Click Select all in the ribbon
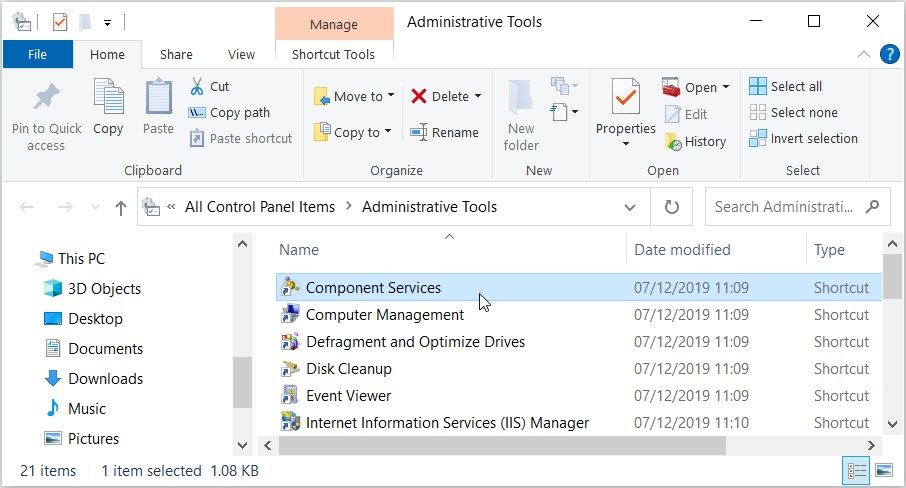This screenshot has height=488, width=906. click(785, 87)
